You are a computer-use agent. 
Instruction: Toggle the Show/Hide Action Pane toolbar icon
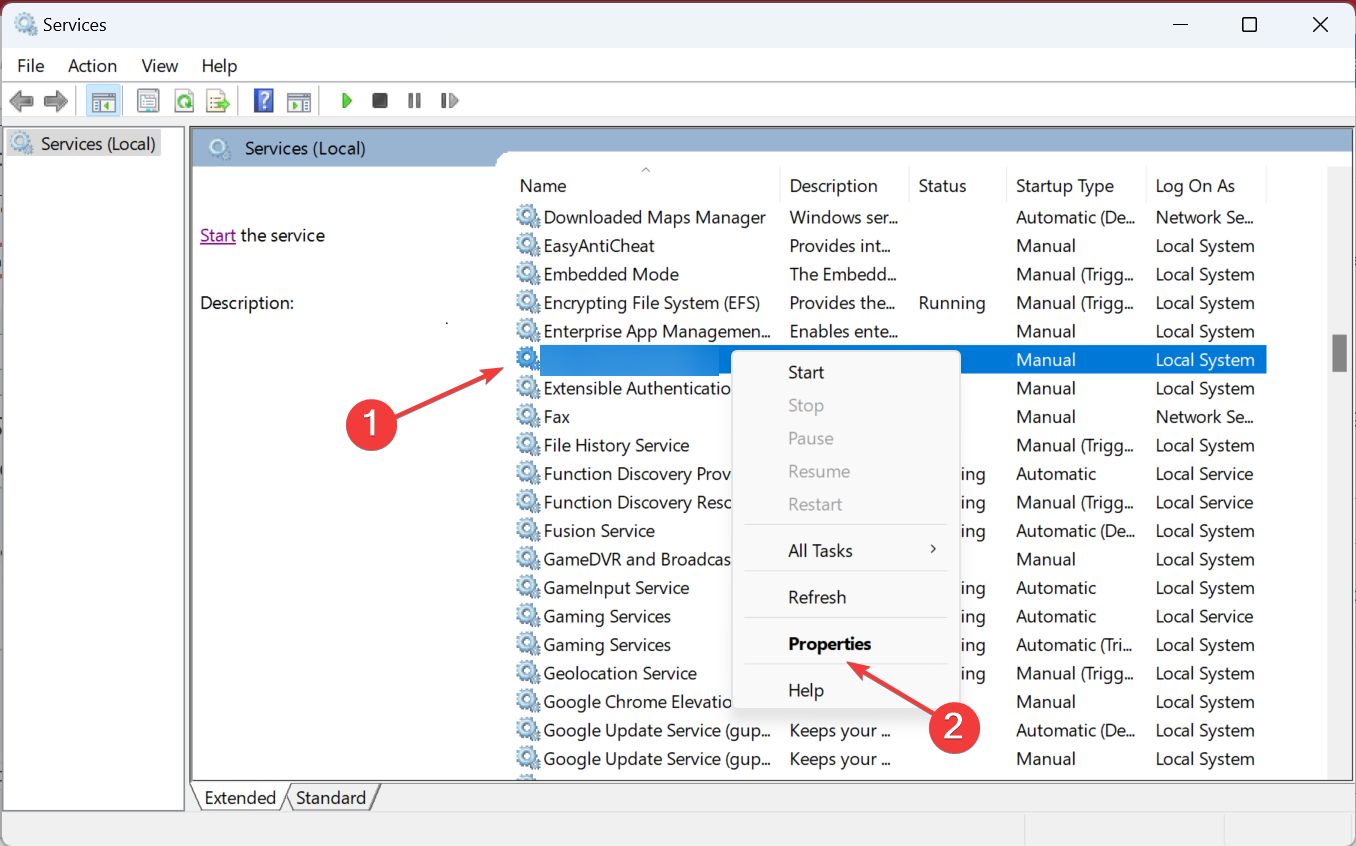[x=298, y=101]
